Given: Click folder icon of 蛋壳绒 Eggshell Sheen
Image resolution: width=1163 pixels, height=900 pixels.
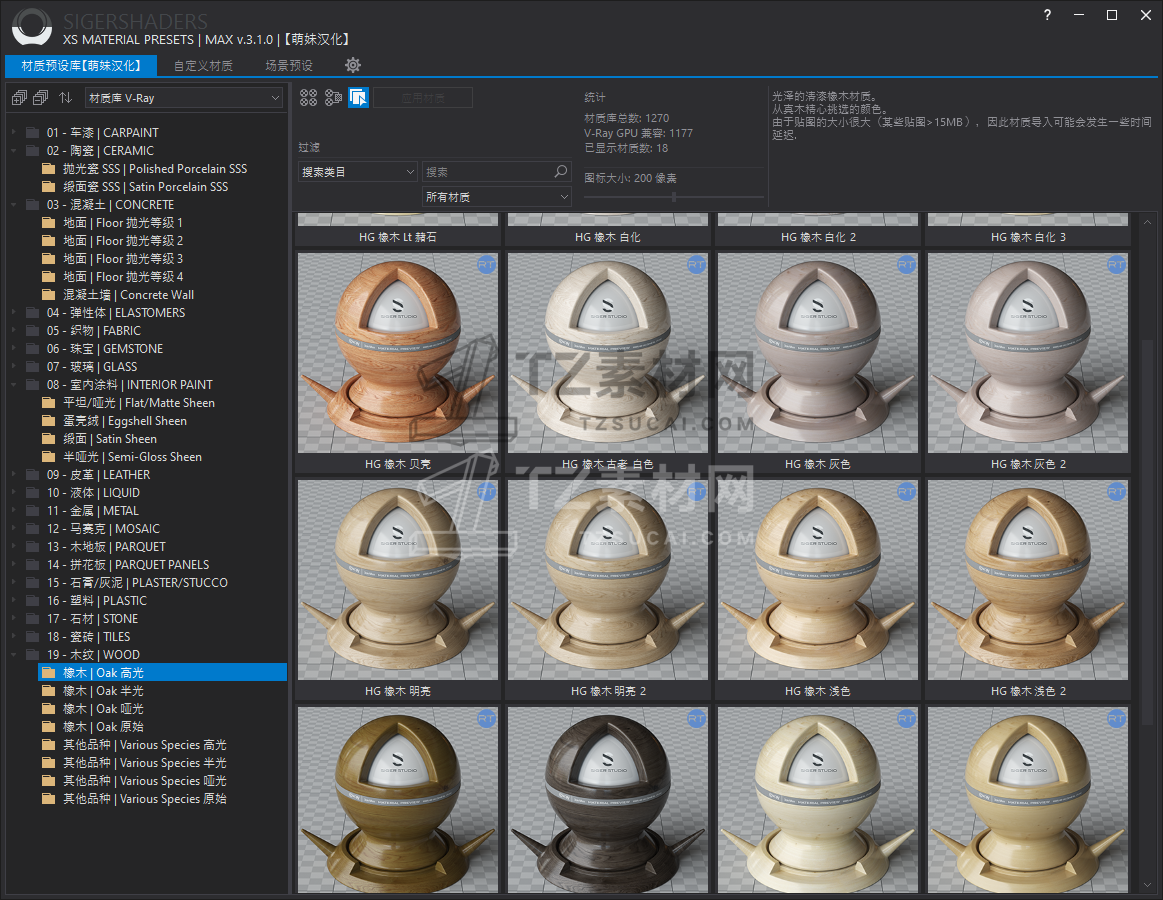Looking at the screenshot, I should [x=48, y=421].
